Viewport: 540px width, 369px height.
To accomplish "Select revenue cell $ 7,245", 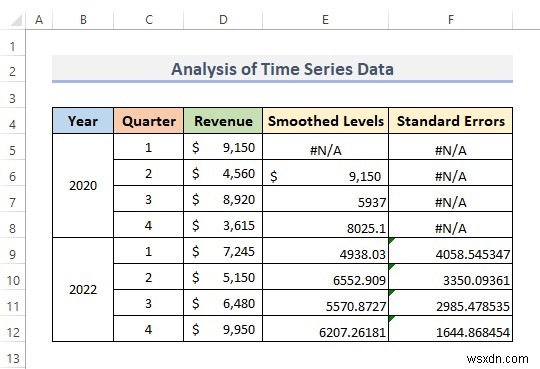I will pos(223,251).
